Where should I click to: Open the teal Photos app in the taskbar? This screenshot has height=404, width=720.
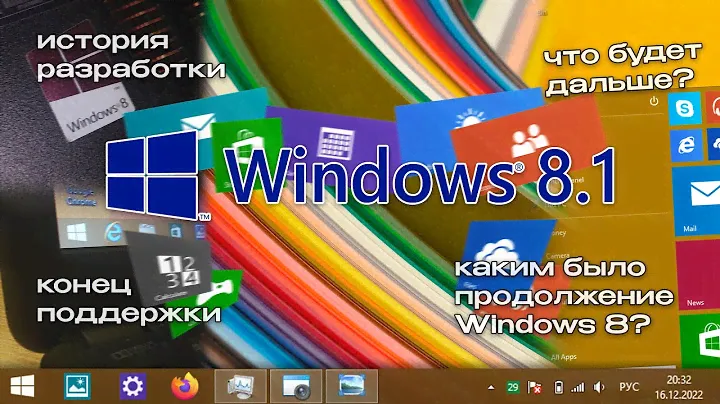[x=77, y=385]
